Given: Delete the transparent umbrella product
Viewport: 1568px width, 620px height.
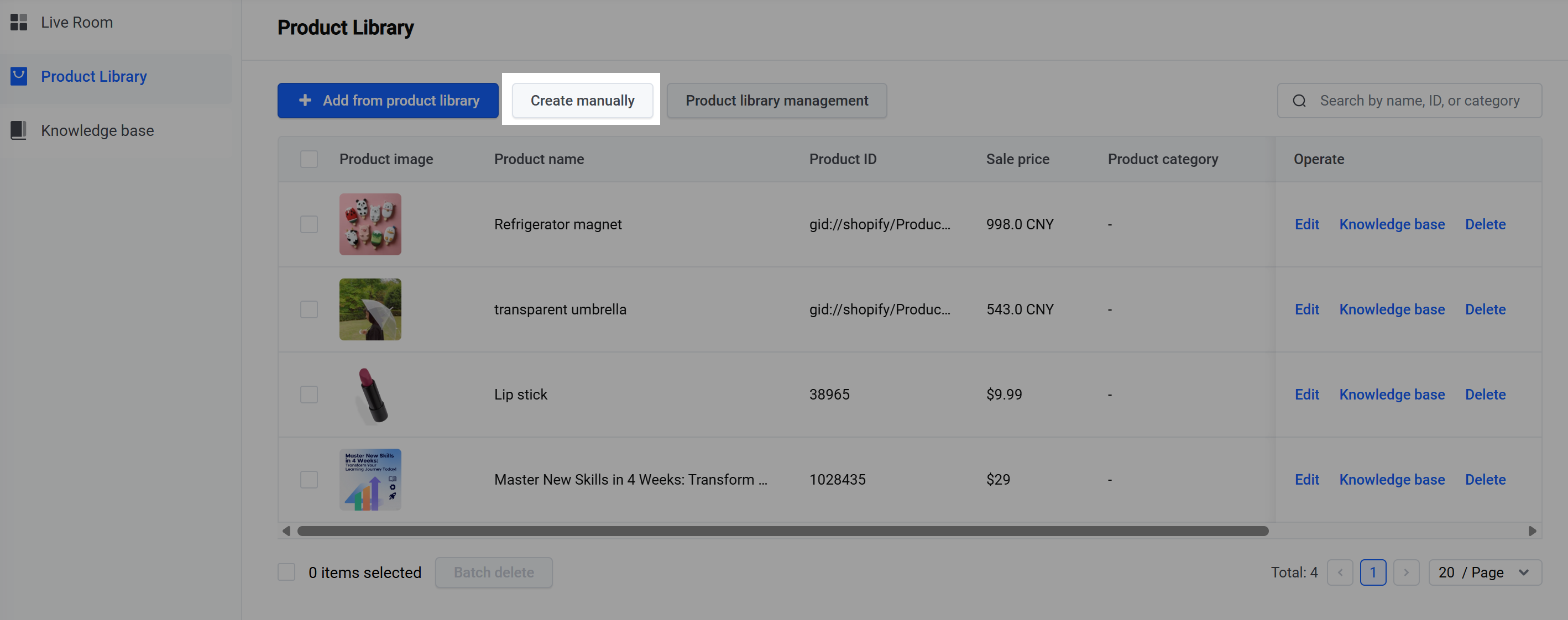Looking at the screenshot, I should click(1485, 309).
